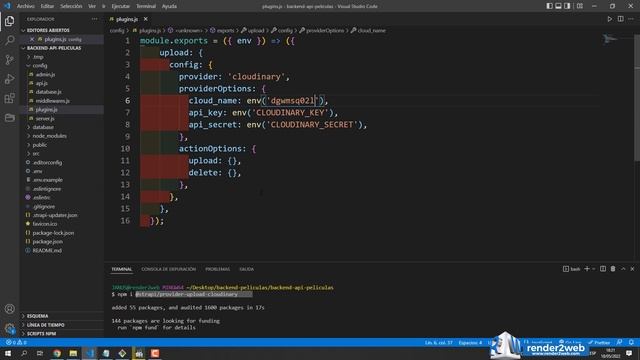Expand the Línea de Tiempo section
640x360 pixels.
click(45, 325)
